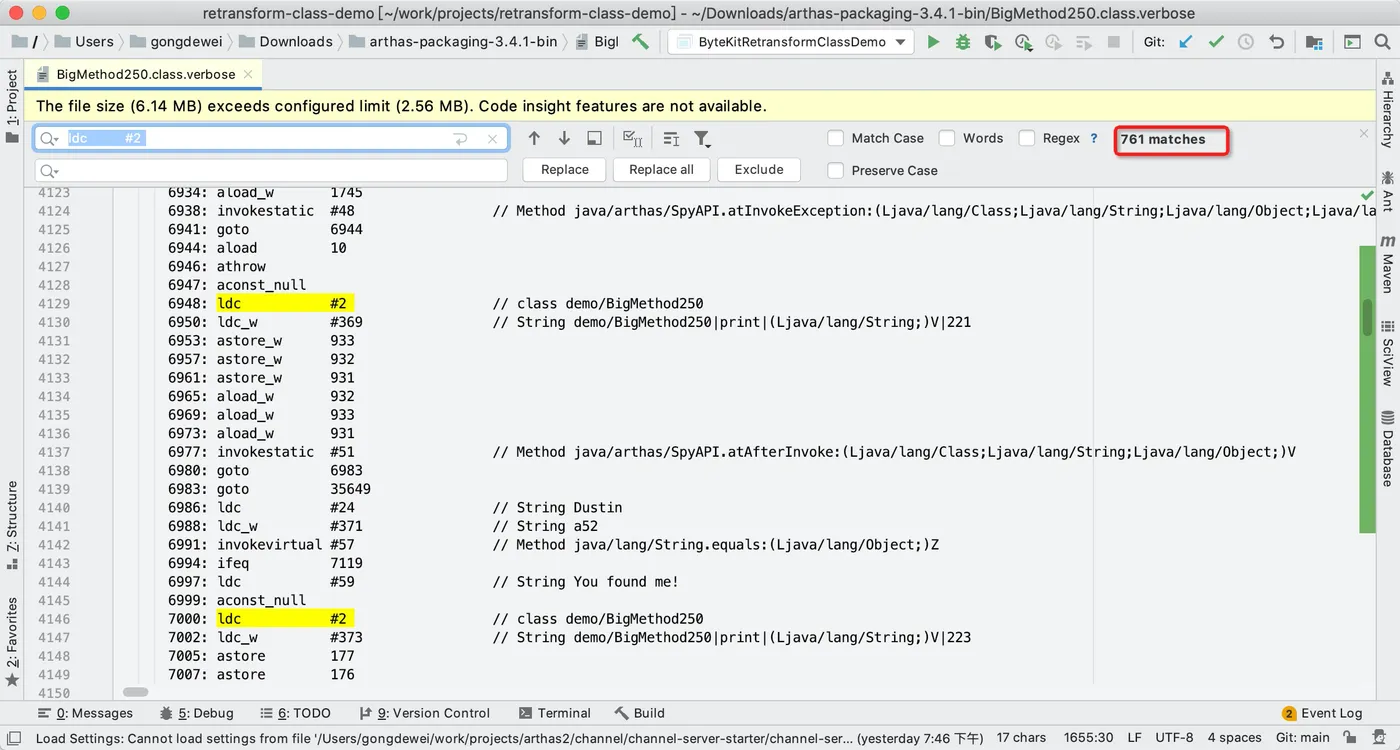1400x750 pixels.
Task: Open the Structure tool window tab
Action: click(12, 526)
